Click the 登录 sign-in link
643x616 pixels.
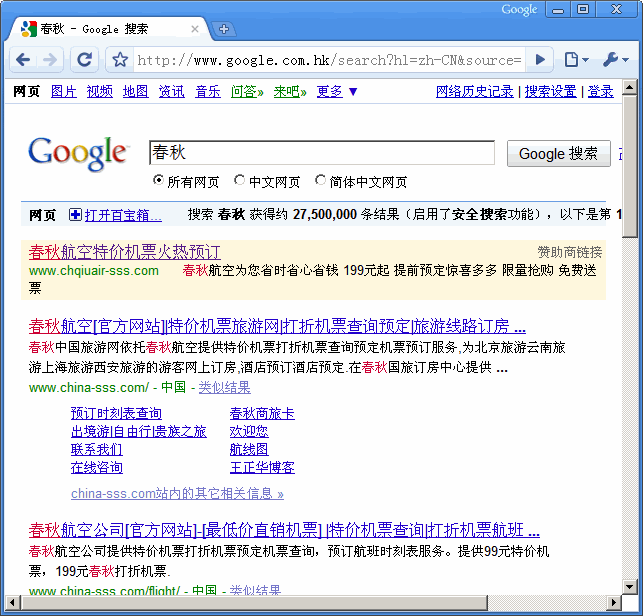(600, 91)
